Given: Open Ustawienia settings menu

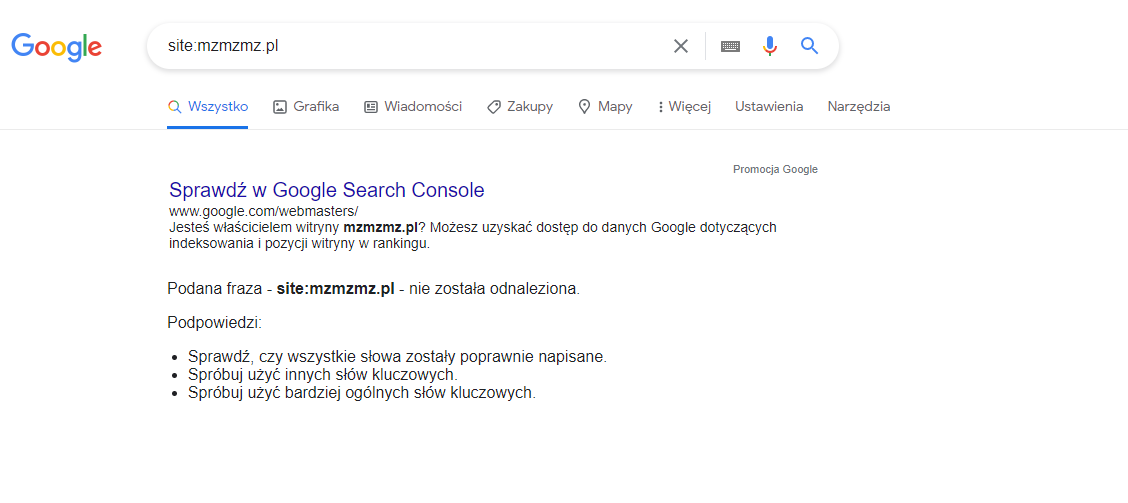Looking at the screenshot, I should pos(769,107).
